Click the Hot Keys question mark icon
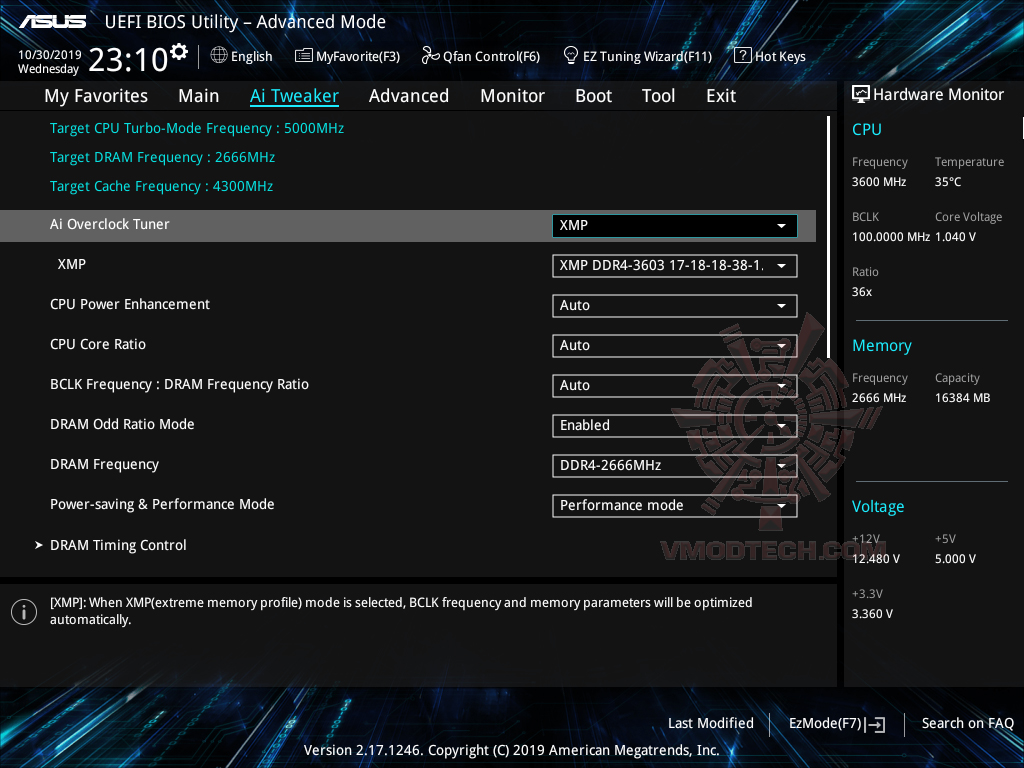 [743, 56]
